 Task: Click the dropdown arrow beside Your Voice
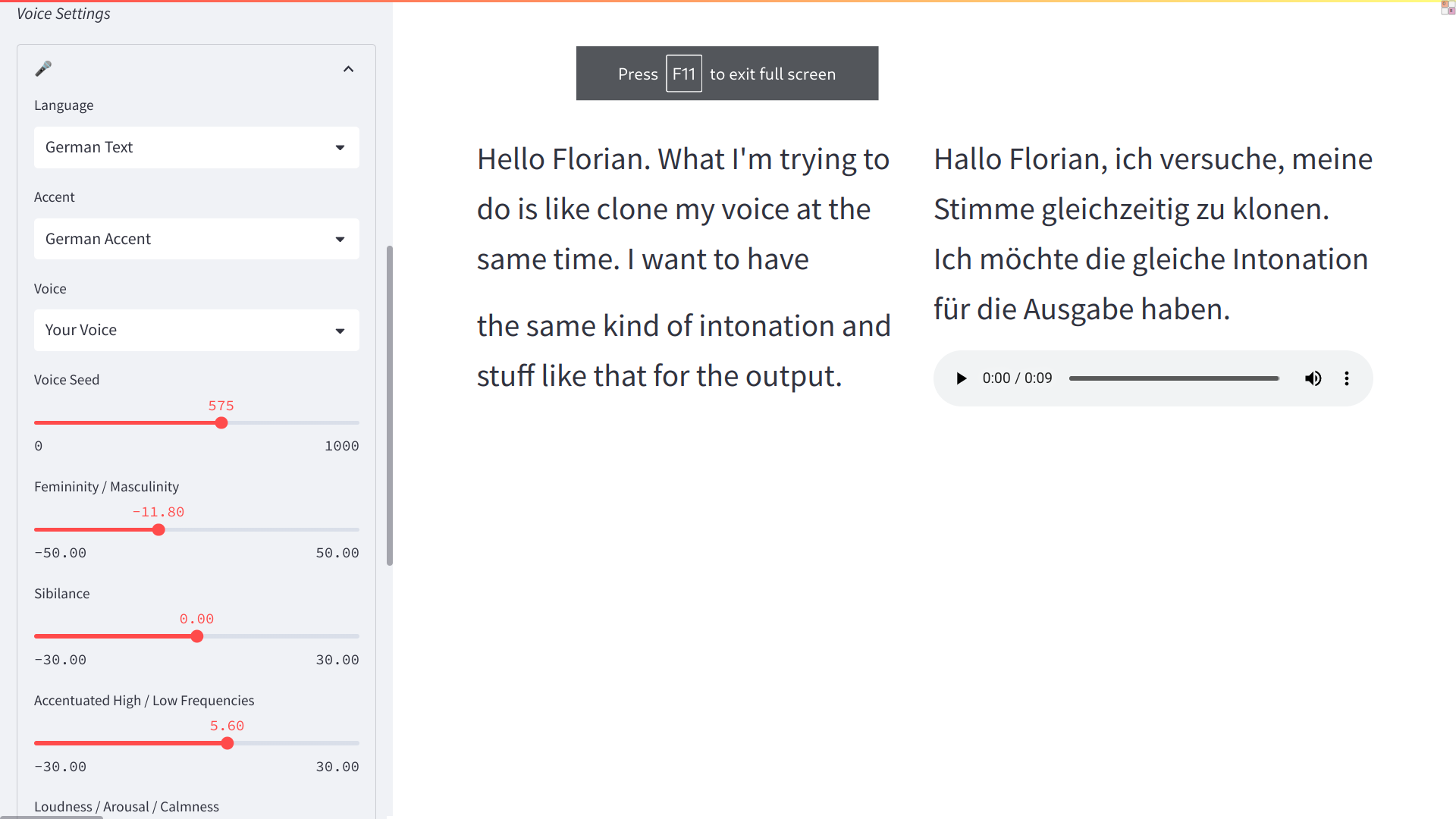pyautogui.click(x=340, y=331)
